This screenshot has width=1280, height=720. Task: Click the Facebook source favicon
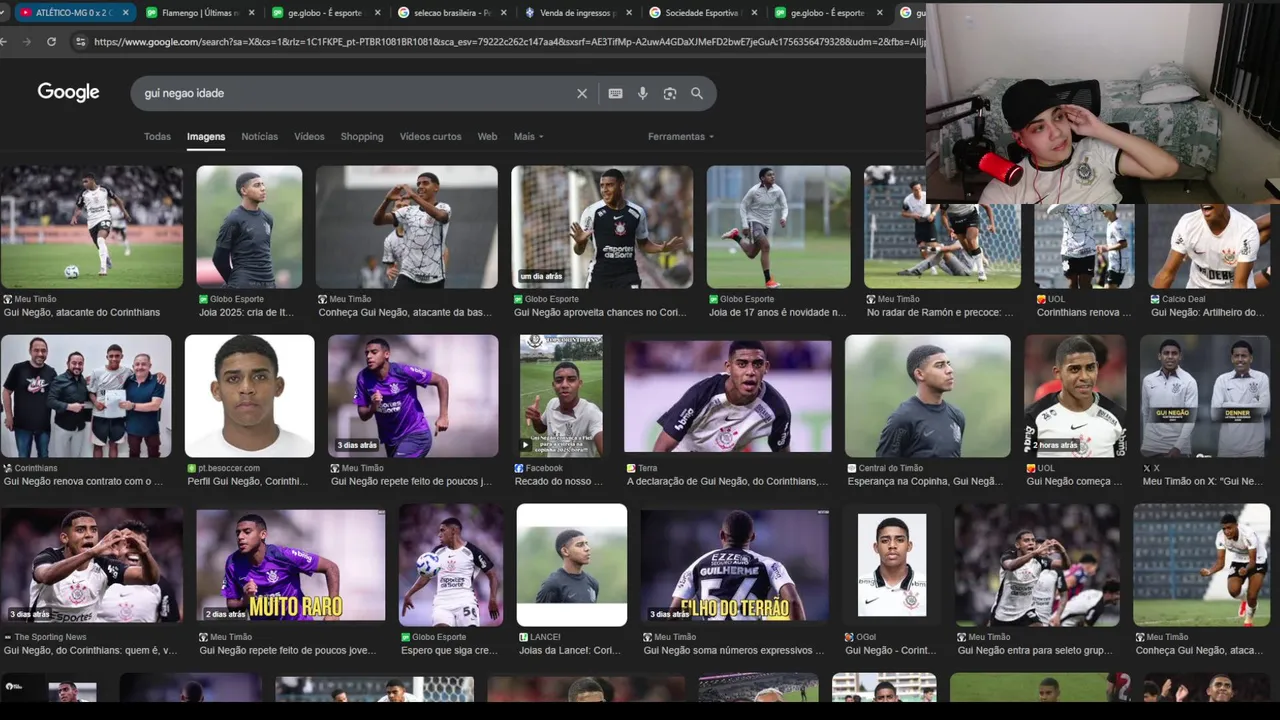(519, 468)
